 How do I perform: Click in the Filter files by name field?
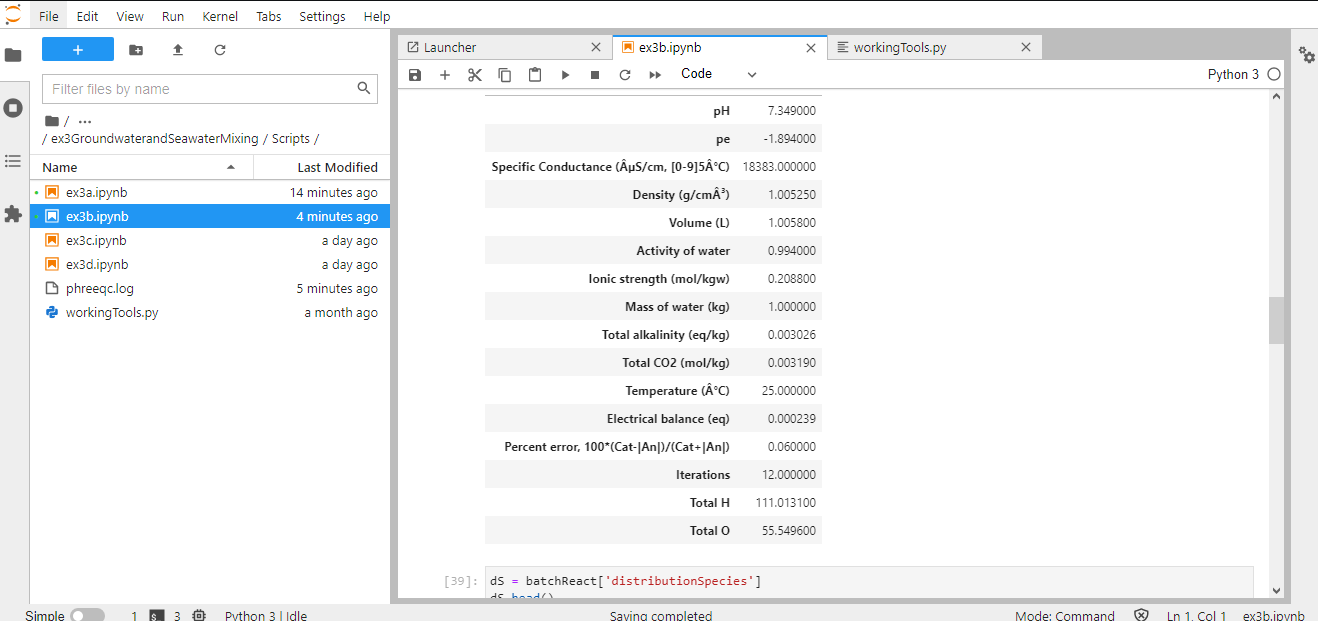click(210, 89)
